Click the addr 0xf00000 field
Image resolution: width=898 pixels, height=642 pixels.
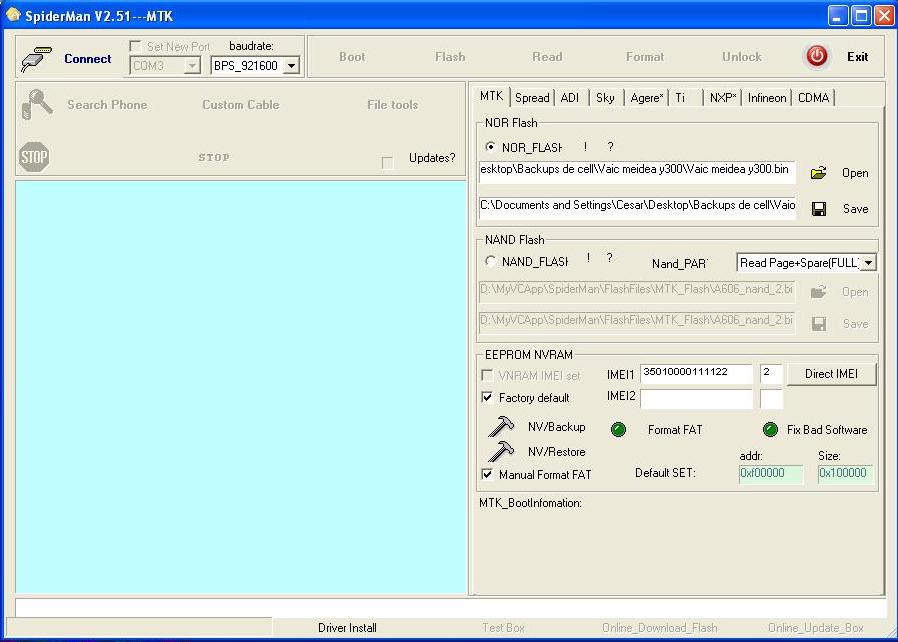[x=771, y=474]
